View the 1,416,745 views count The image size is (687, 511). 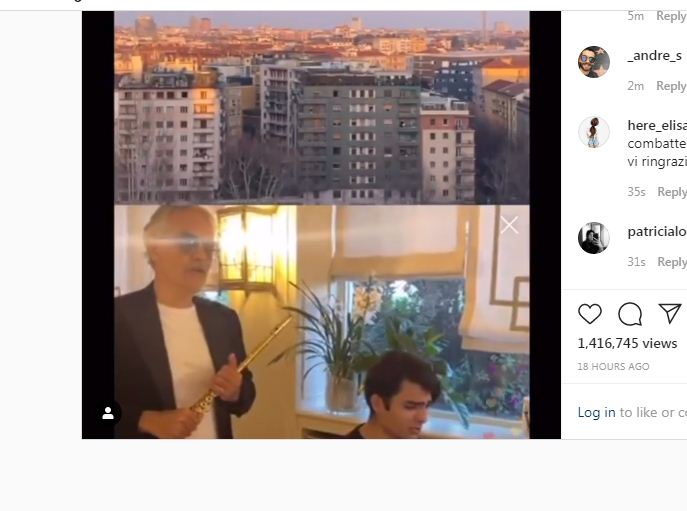click(x=627, y=343)
